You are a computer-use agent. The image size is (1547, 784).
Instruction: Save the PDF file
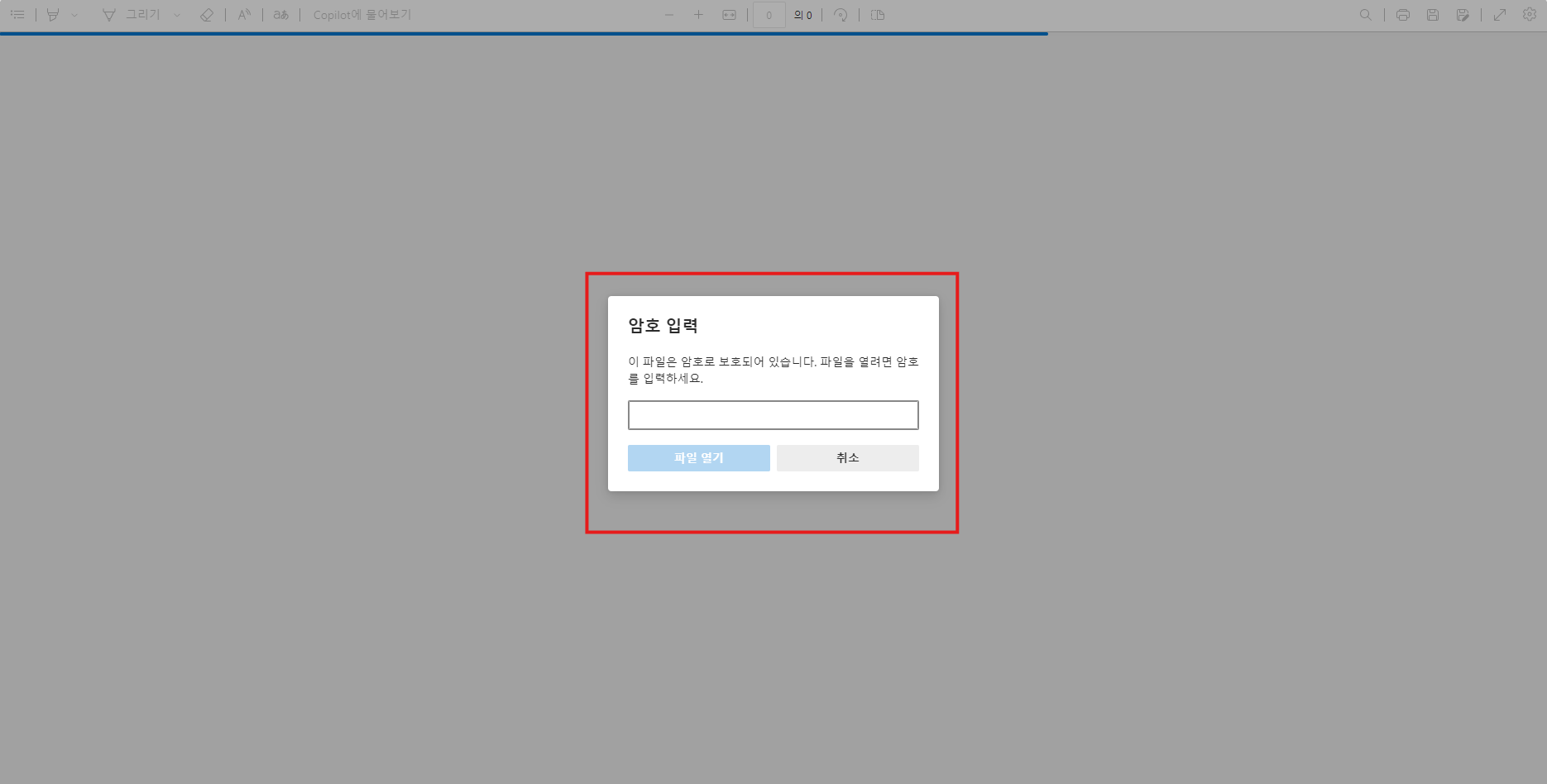[x=1432, y=14]
